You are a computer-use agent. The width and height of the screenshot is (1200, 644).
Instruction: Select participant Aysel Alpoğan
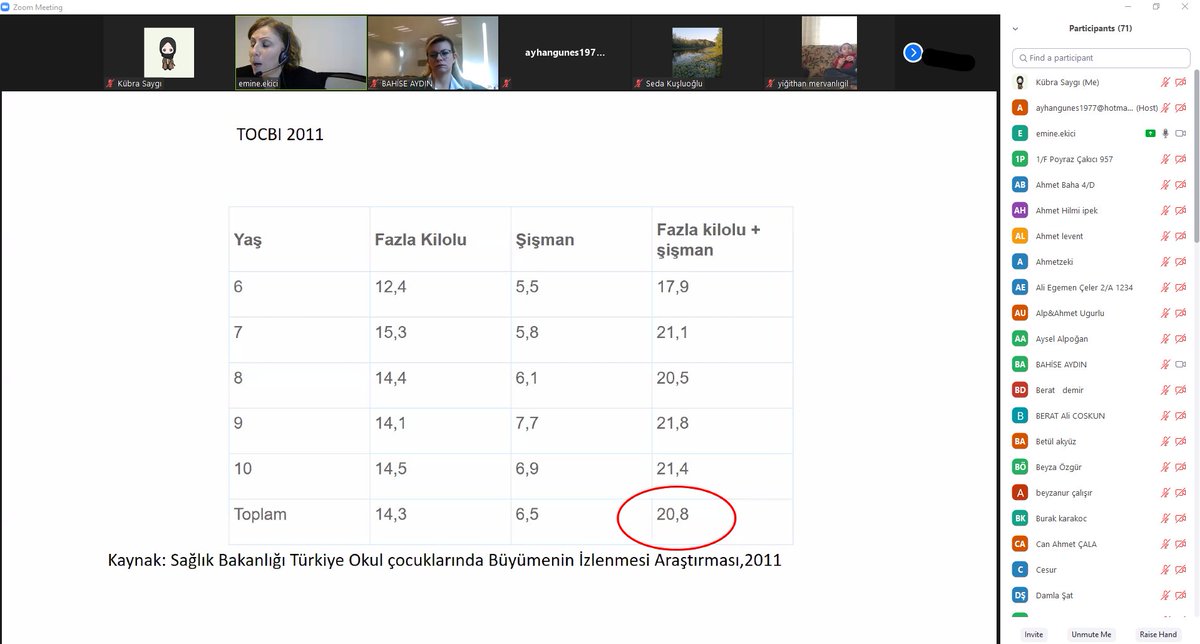point(1100,339)
